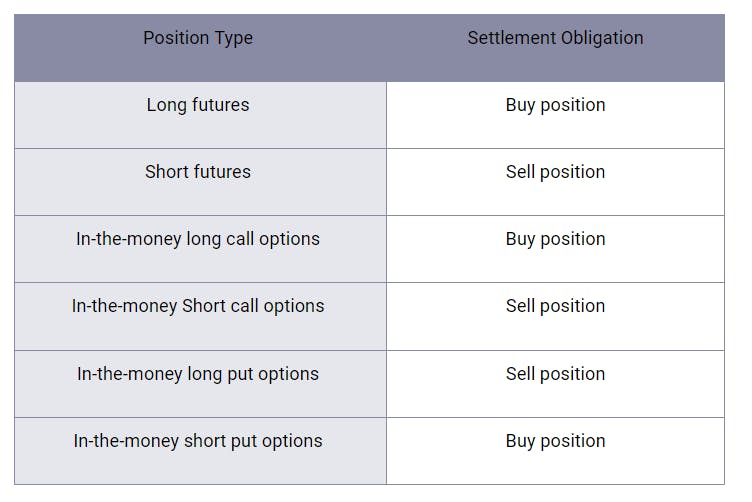The height and width of the screenshot is (502, 752).
Task: Click the Position Type column header
Action: coord(198,39)
